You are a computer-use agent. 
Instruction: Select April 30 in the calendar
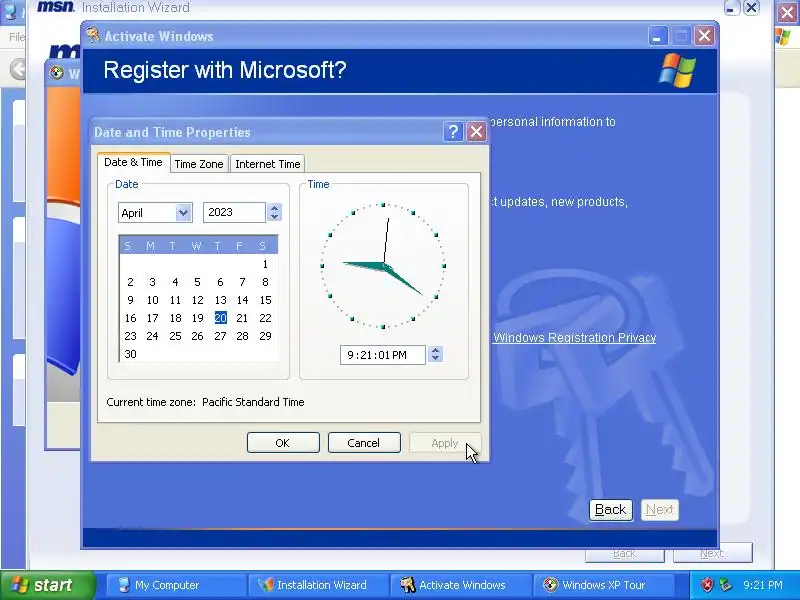[130, 354]
